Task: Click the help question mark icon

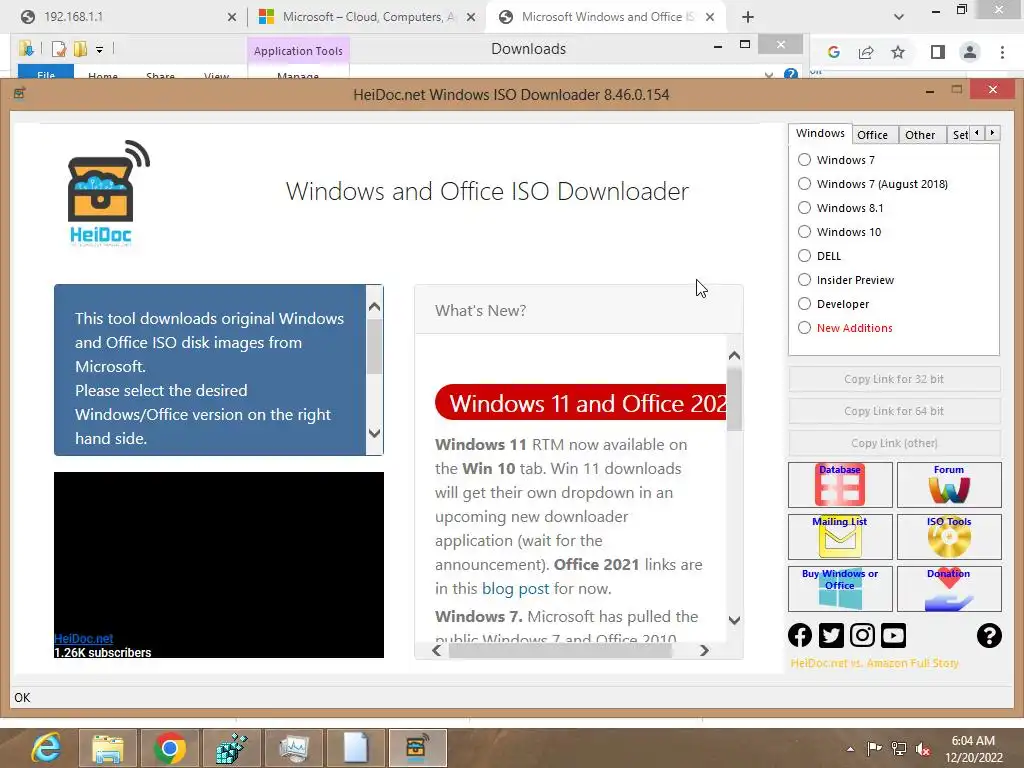Action: click(989, 635)
